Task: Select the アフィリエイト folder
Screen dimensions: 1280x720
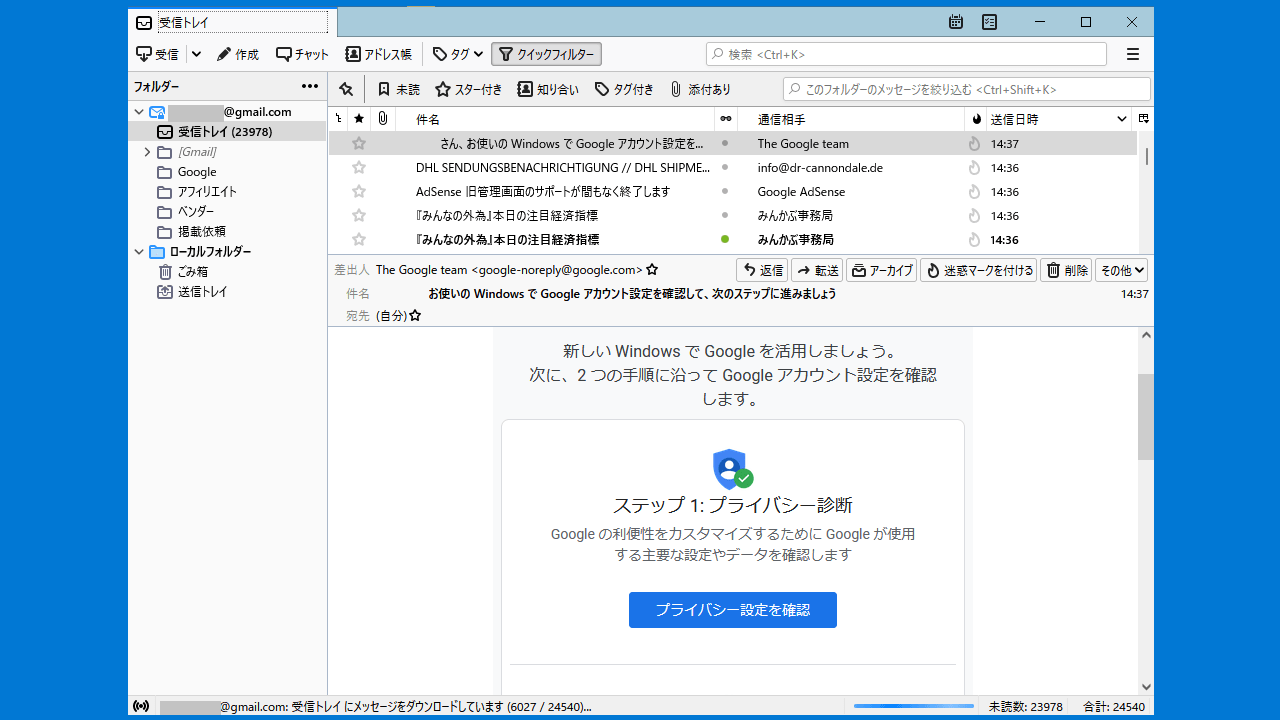Action: (197, 192)
